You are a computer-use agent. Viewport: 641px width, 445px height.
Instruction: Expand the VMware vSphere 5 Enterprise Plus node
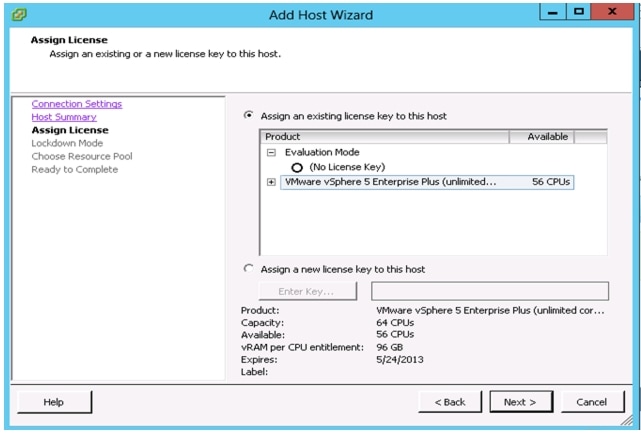[271, 182]
